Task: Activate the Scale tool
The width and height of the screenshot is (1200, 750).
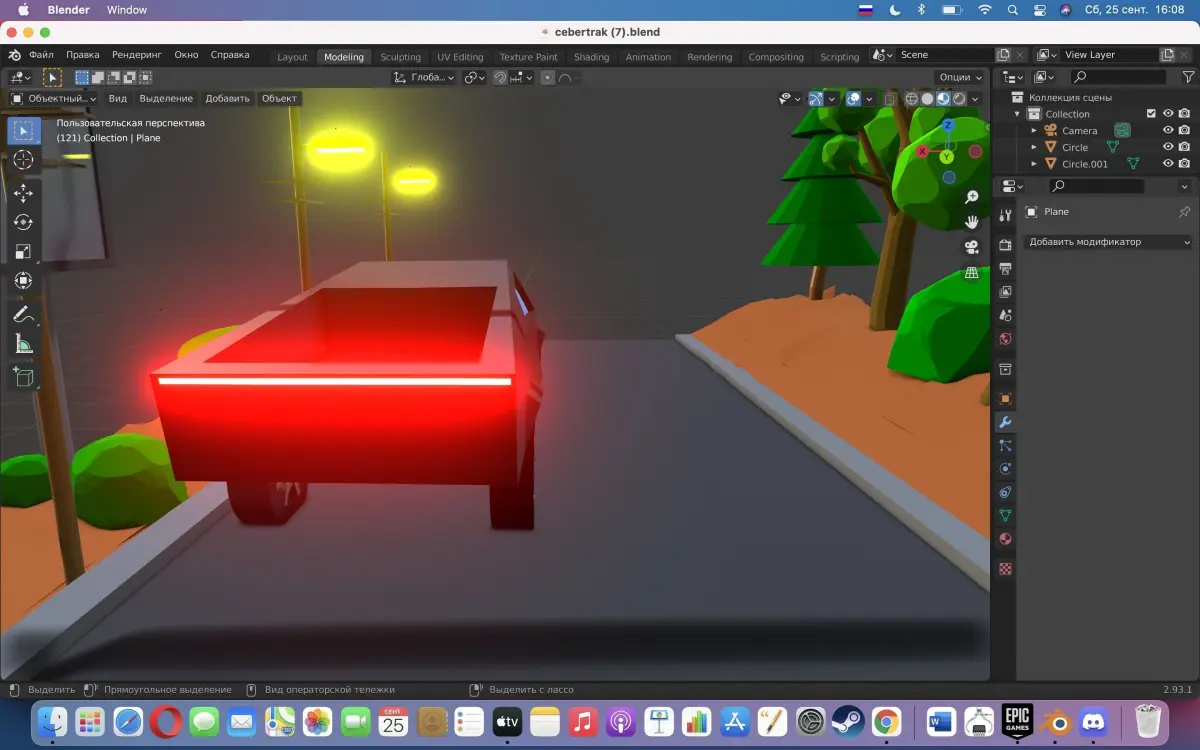Action: point(24,252)
